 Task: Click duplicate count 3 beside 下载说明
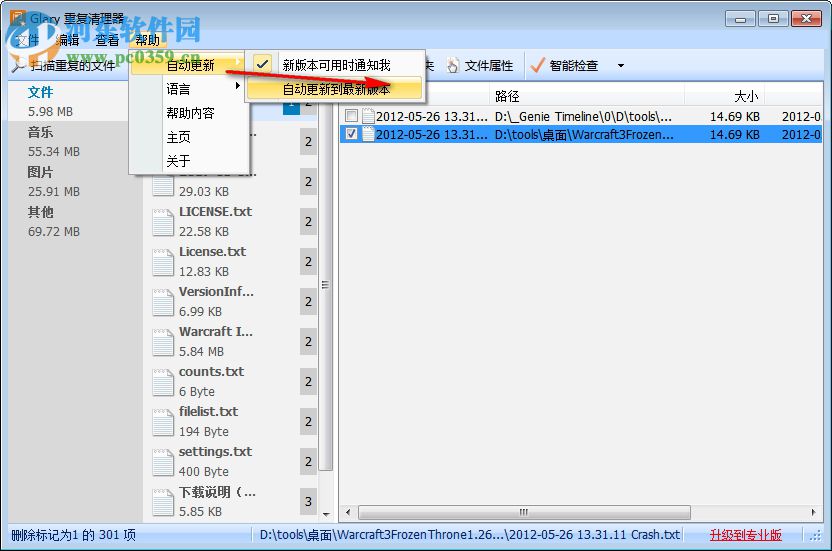(308, 501)
